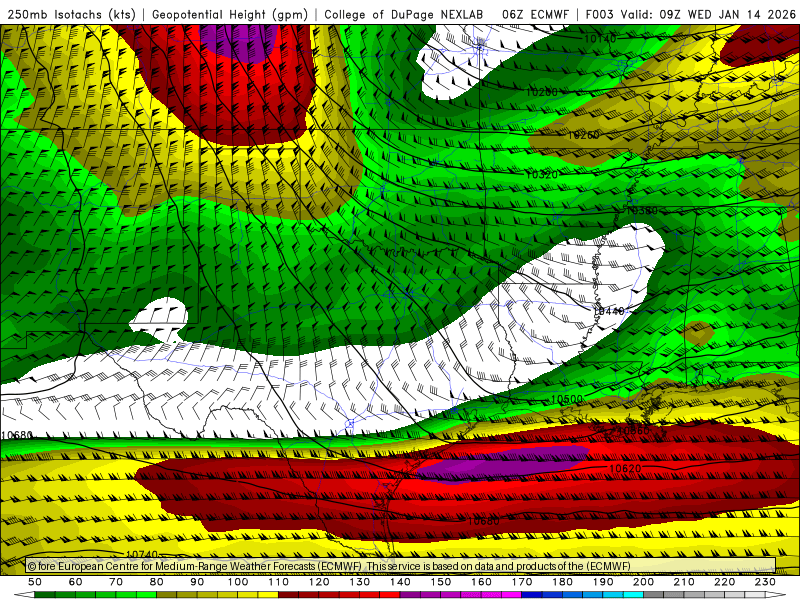Select the '06Z ECMWF' model run label
The image size is (800, 600).
click(535, 14)
